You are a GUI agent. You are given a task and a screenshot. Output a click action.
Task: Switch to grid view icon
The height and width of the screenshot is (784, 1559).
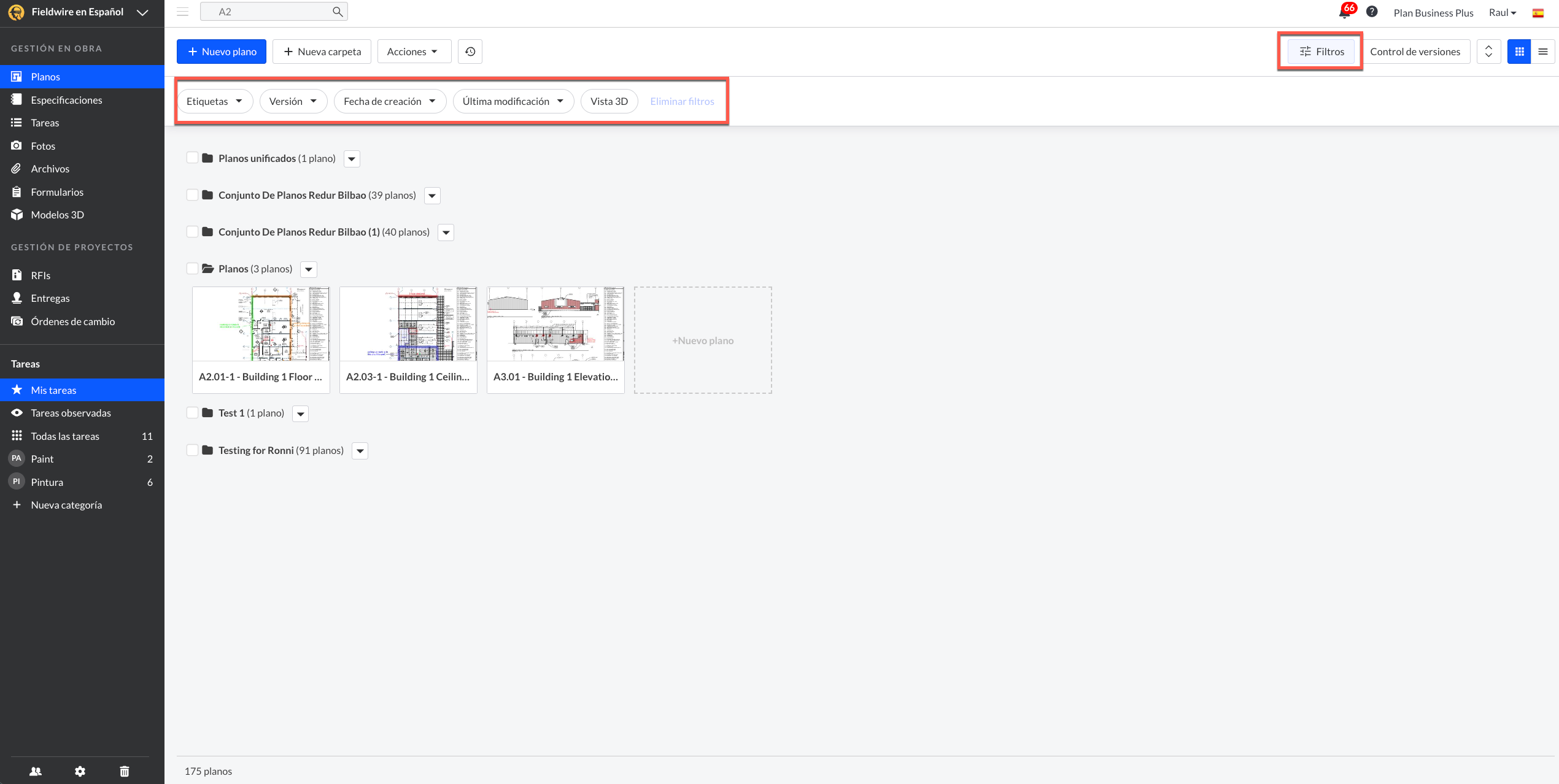click(1519, 52)
